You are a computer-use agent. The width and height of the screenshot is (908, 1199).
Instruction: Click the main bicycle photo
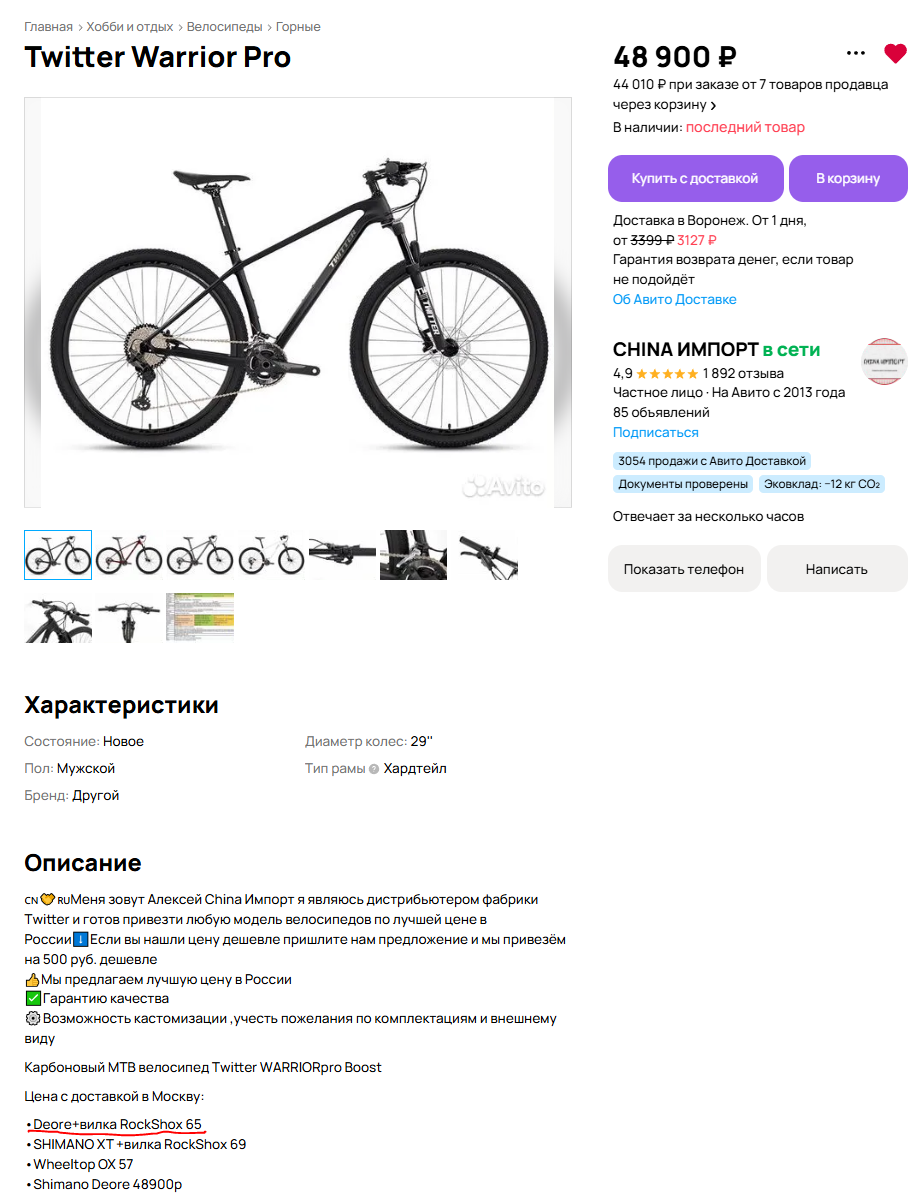[298, 302]
